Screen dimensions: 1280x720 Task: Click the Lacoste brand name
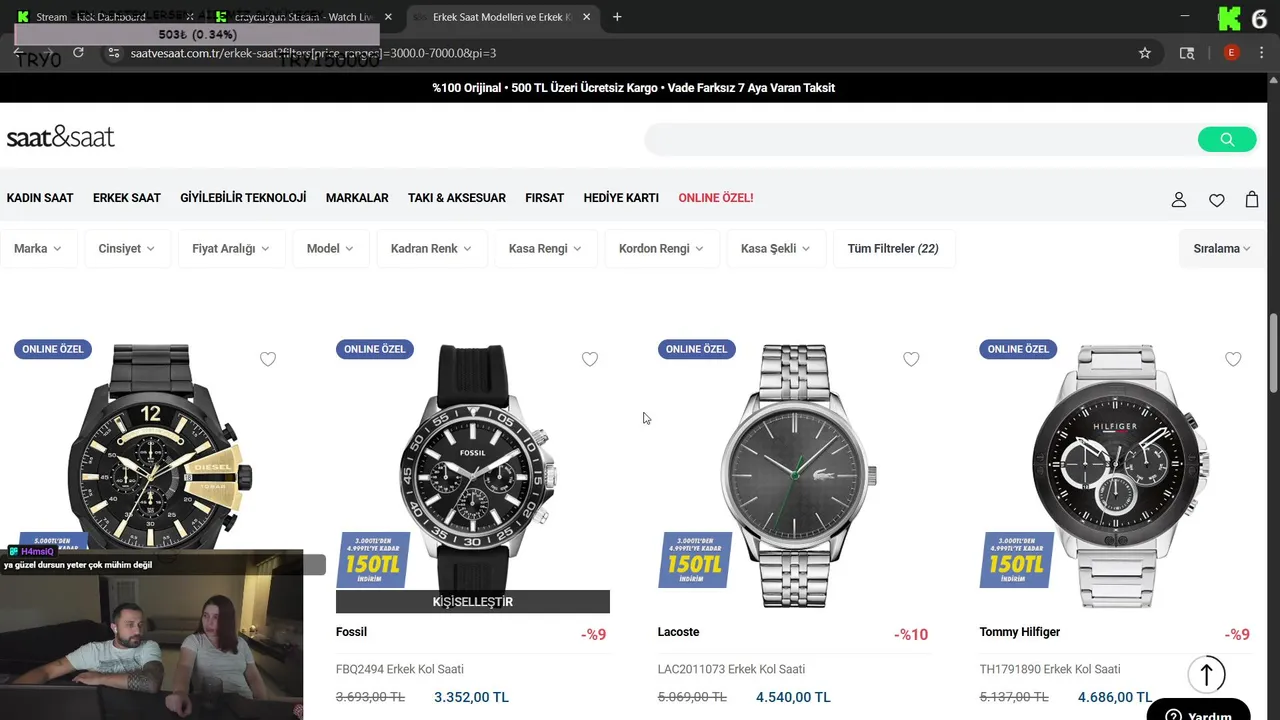tap(678, 632)
